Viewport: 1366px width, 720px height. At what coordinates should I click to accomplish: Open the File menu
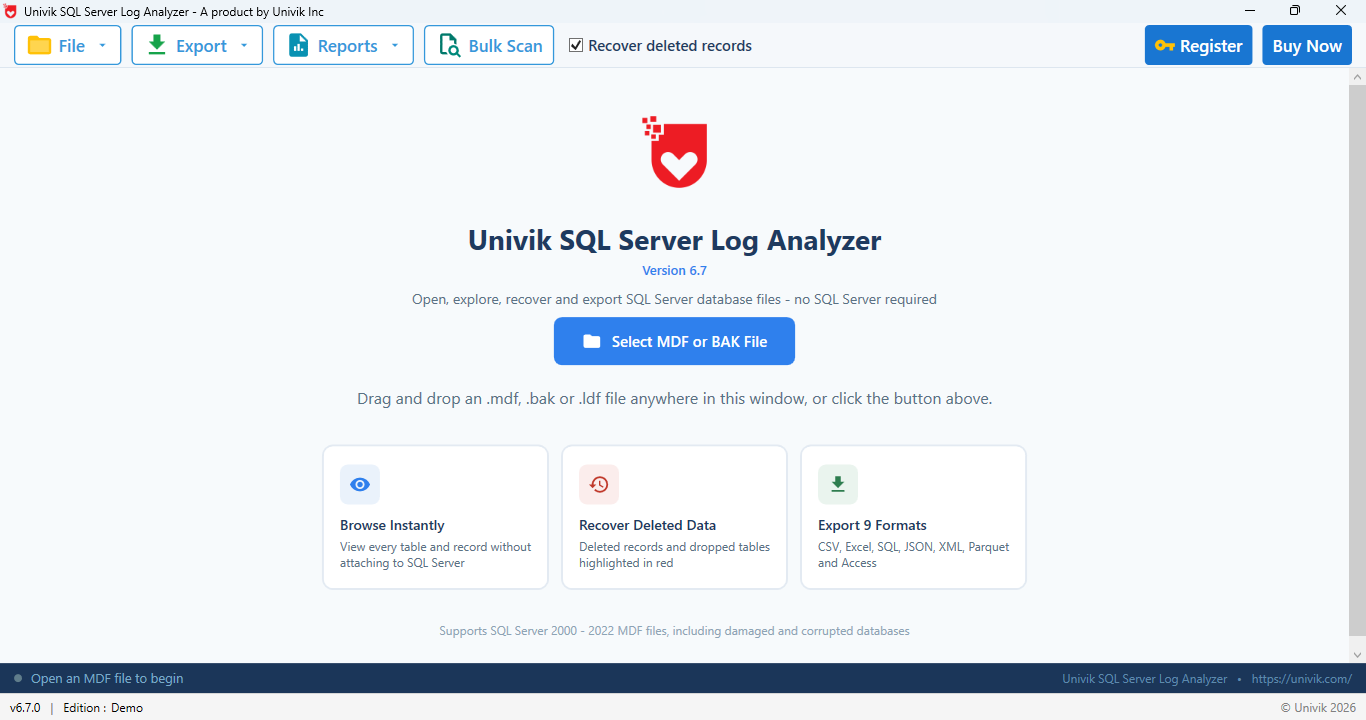68,45
